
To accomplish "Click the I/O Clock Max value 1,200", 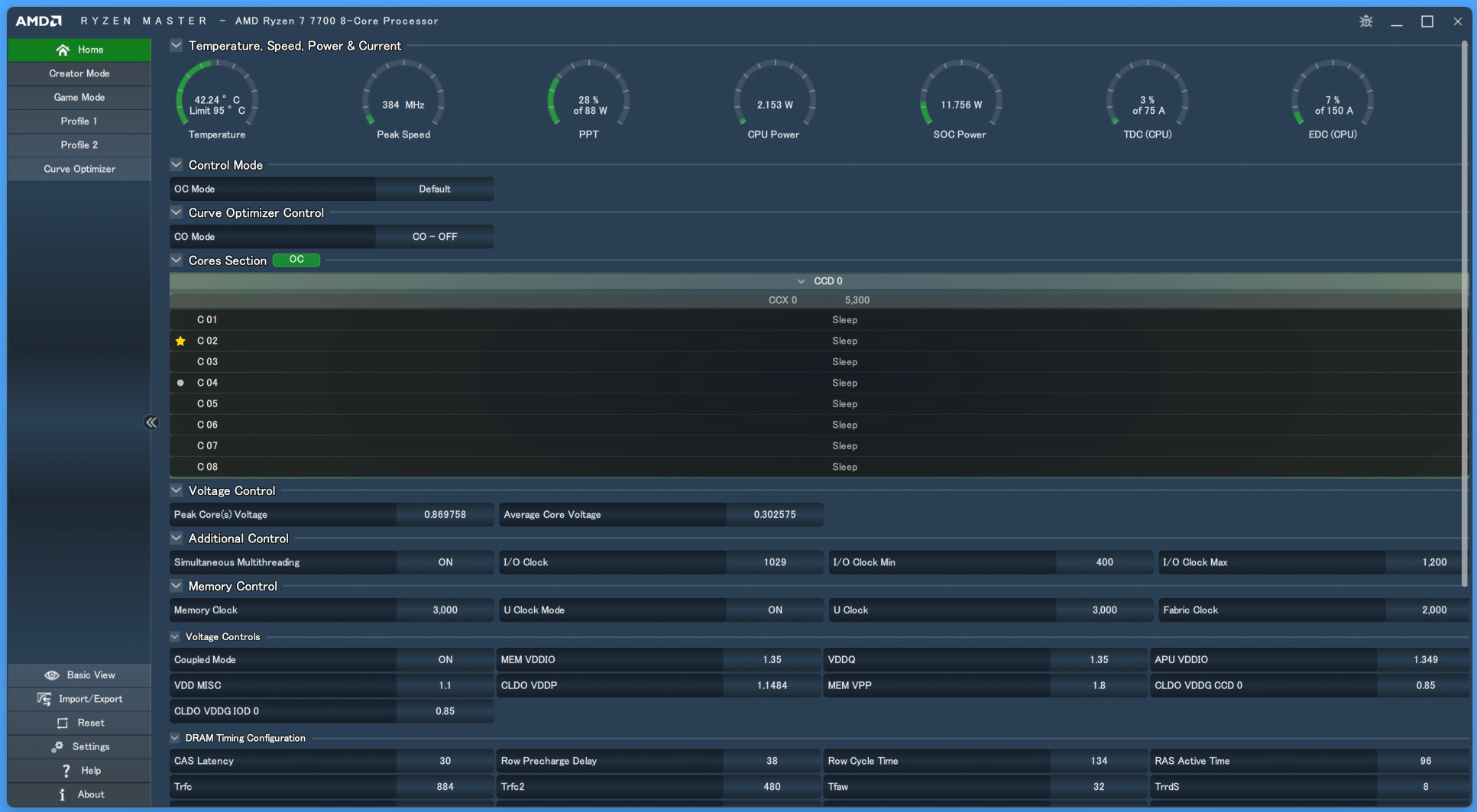I will (x=1429, y=562).
